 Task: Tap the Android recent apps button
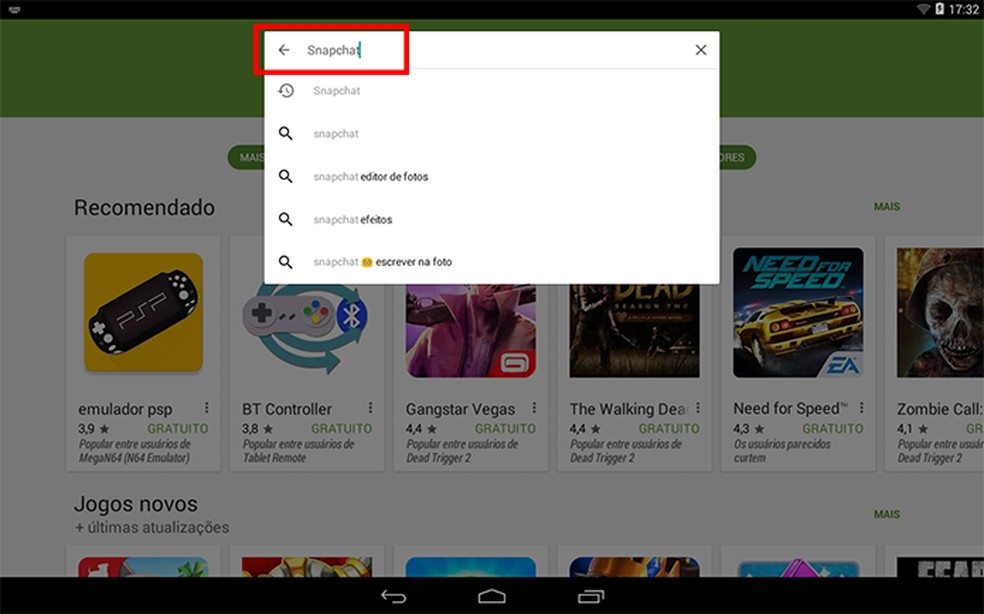coord(591,596)
